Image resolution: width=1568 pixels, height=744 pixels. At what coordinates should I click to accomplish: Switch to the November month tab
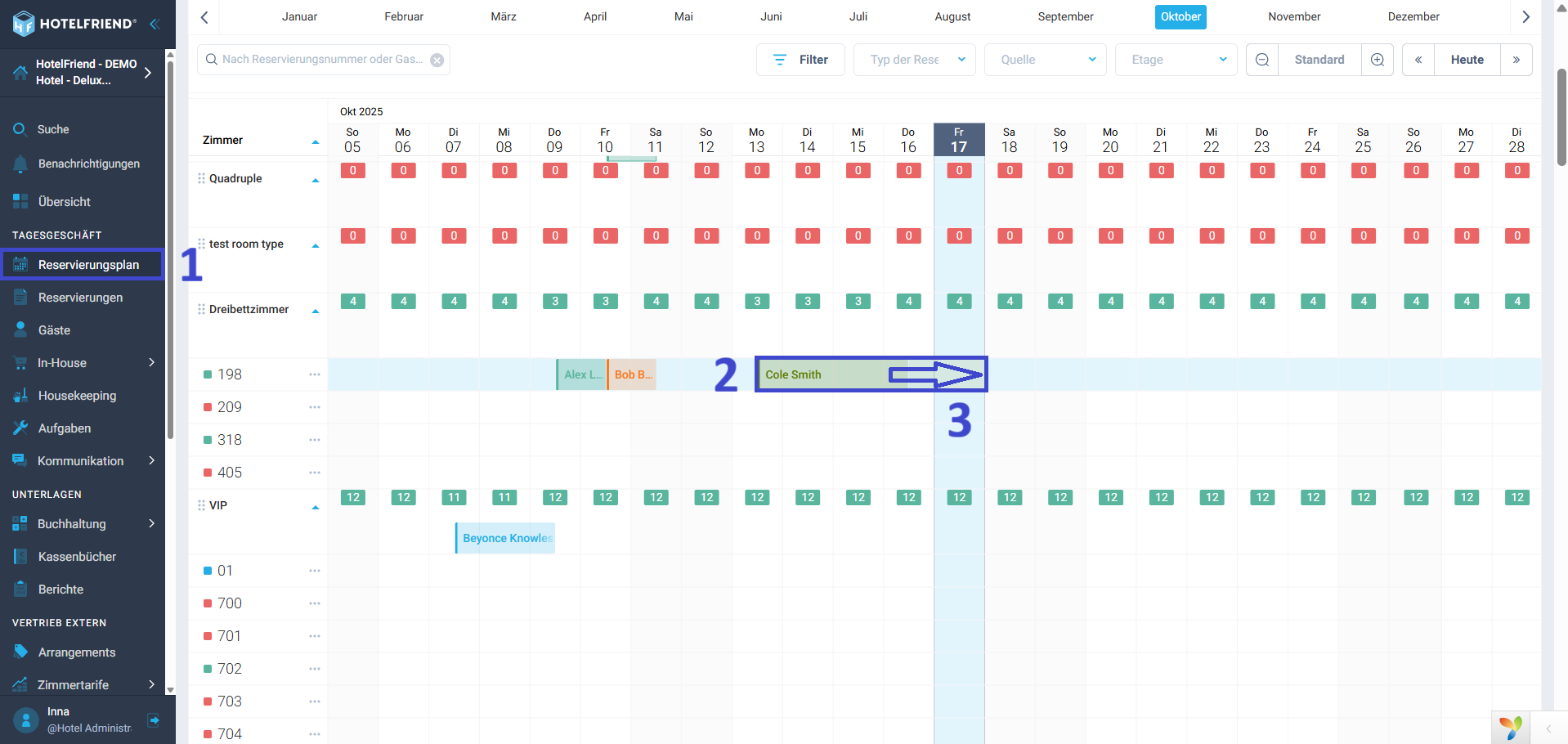point(1293,17)
